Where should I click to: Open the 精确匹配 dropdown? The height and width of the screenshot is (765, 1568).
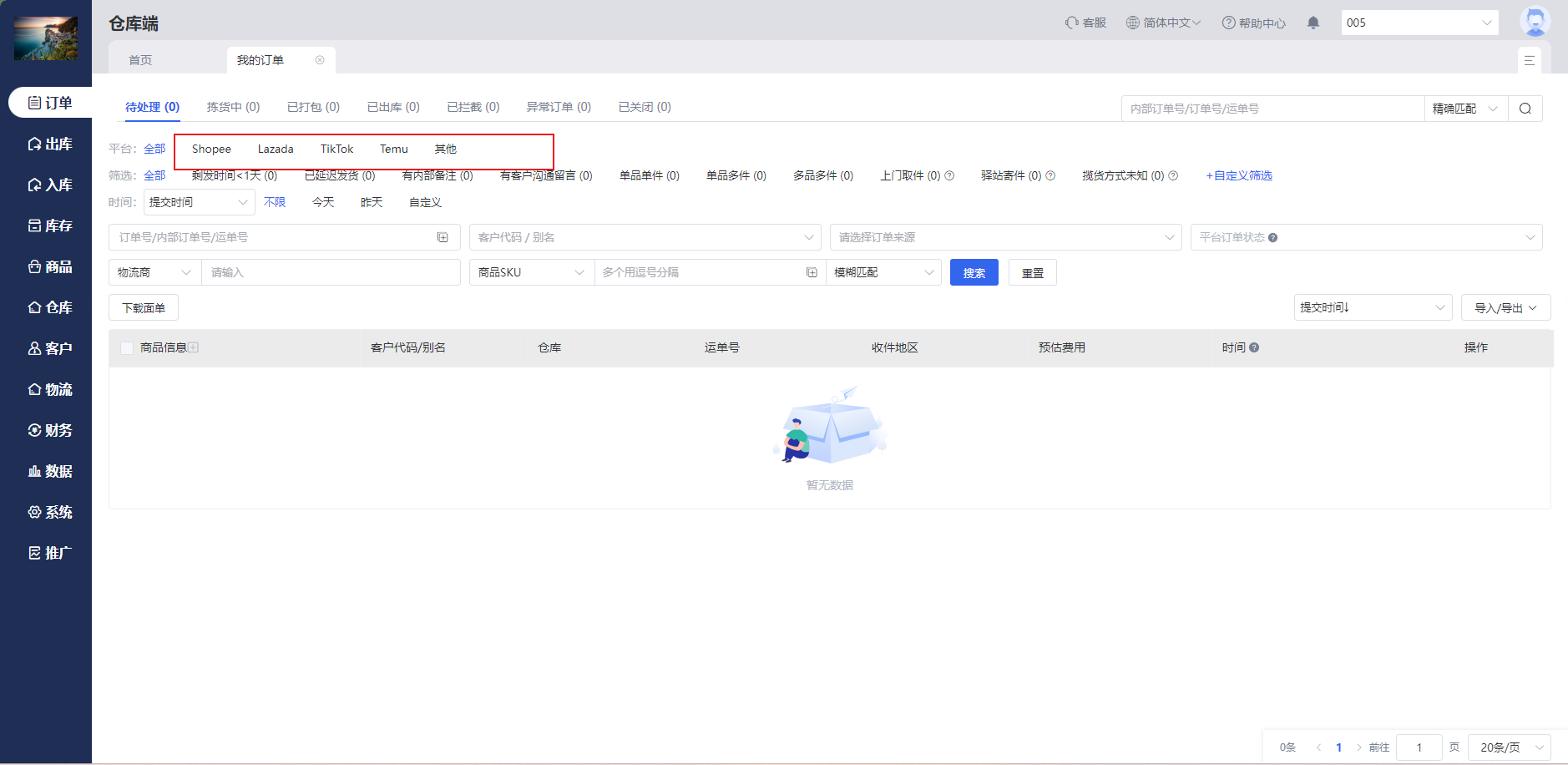coord(1465,109)
